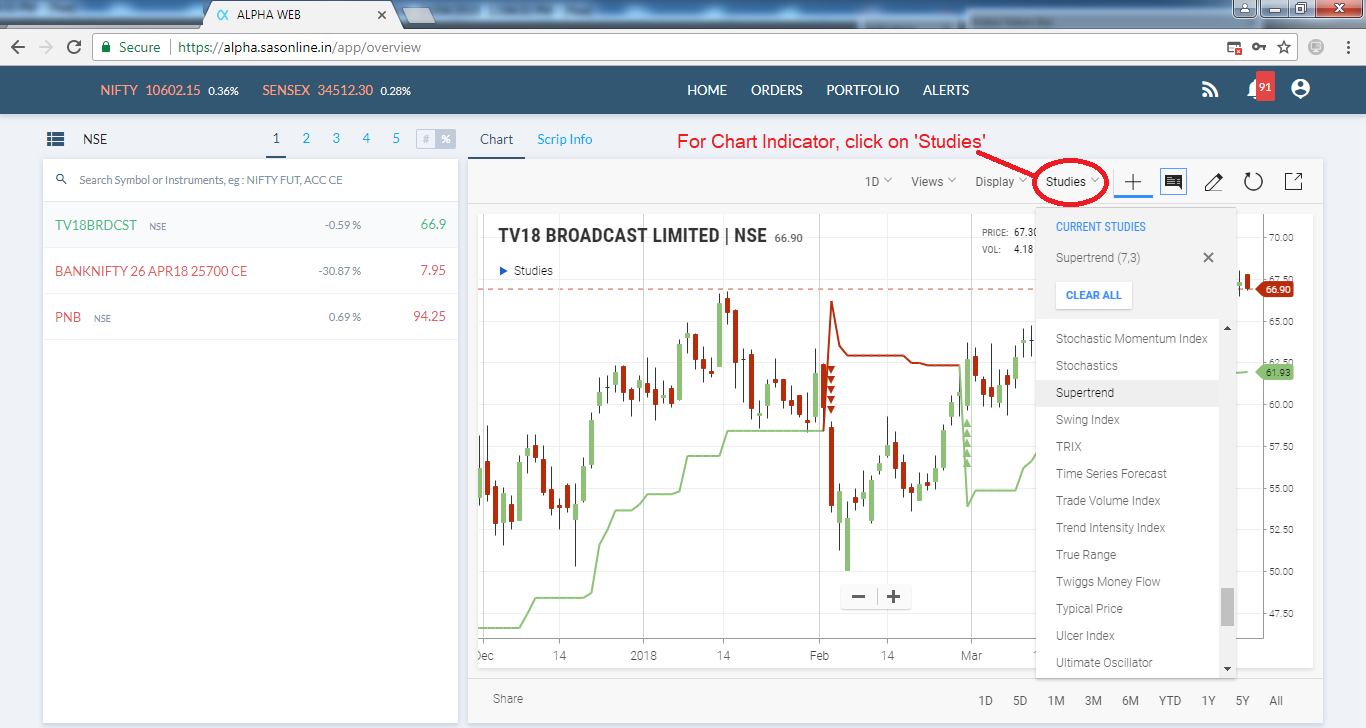Select watchlist tab 1

(276, 139)
